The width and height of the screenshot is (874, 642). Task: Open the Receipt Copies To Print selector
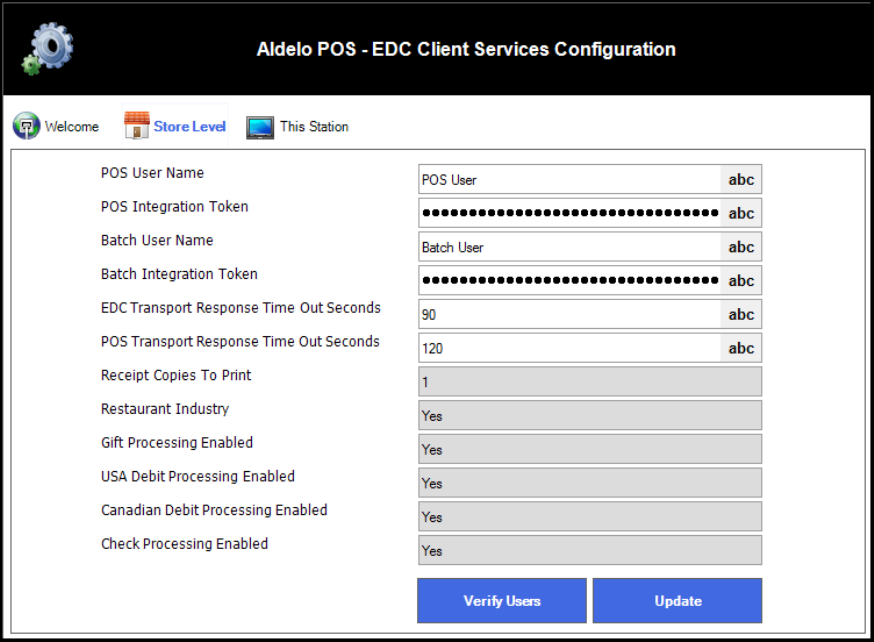(x=590, y=382)
